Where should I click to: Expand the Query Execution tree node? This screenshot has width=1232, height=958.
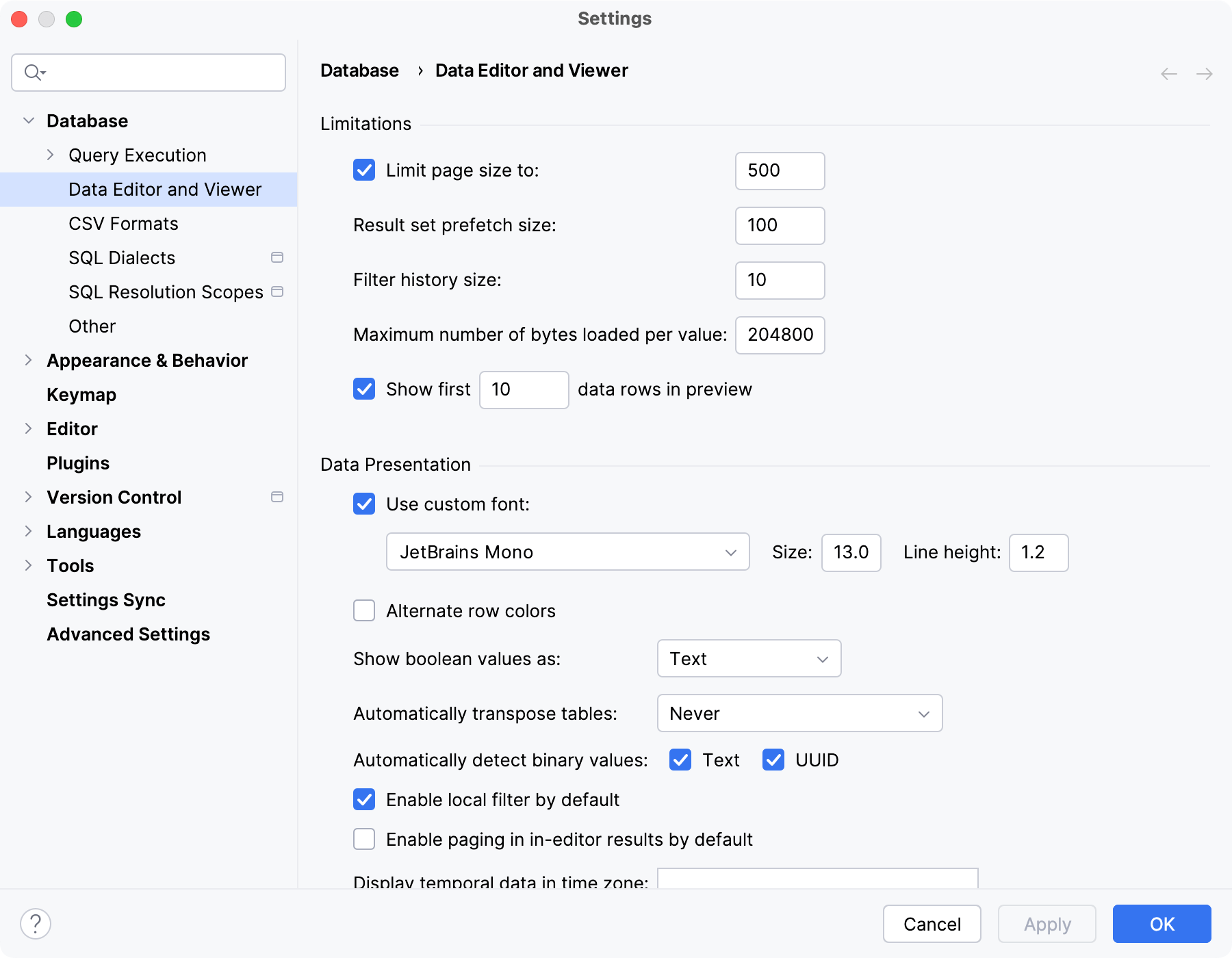[51, 155]
